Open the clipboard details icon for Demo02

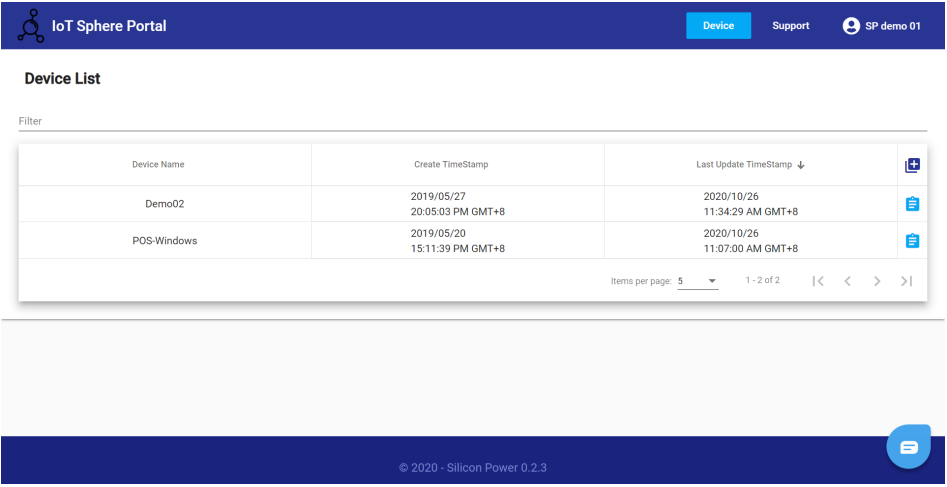(x=912, y=204)
